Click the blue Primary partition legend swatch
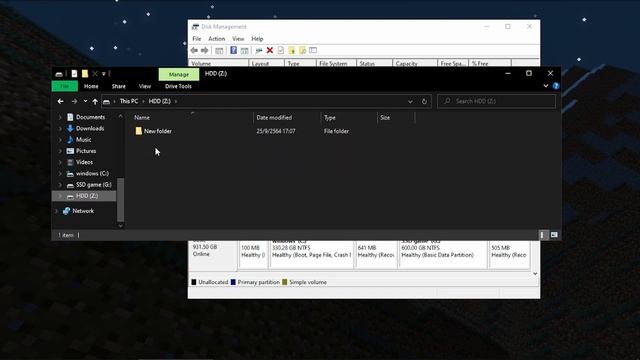Image resolution: width=640 pixels, height=360 pixels. [x=233, y=282]
